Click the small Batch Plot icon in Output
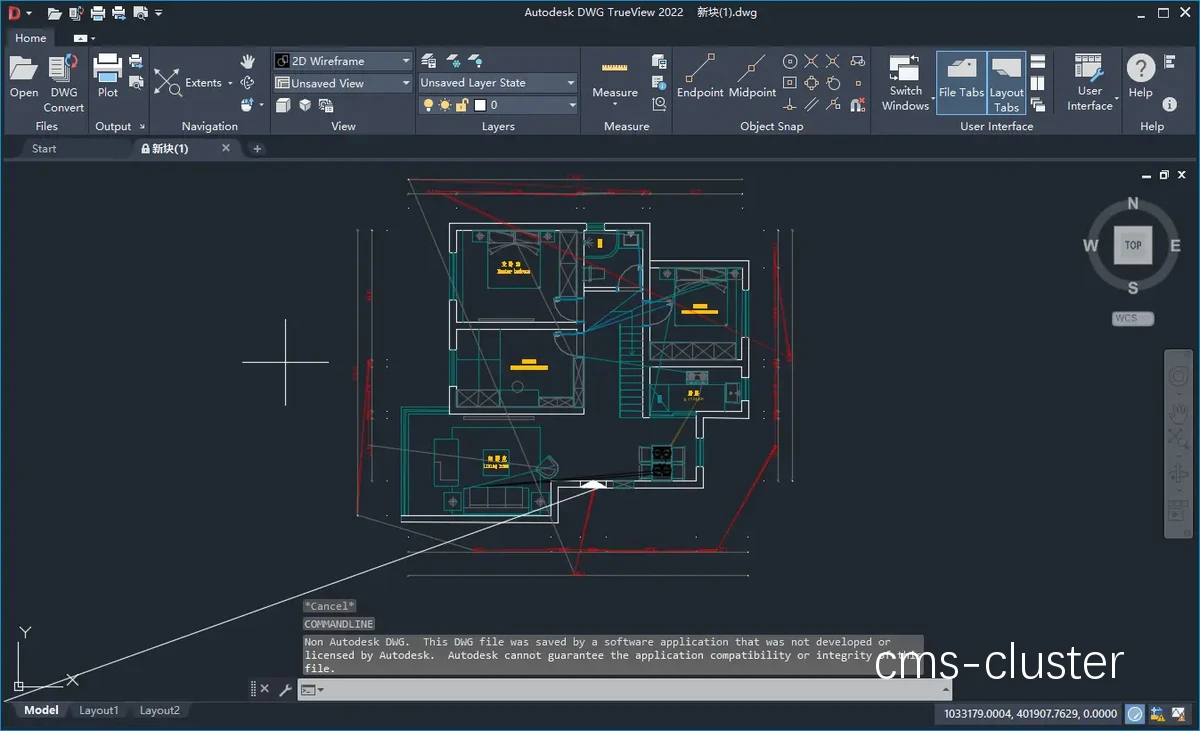The image size is (1200, 731). tap(136, 61)
